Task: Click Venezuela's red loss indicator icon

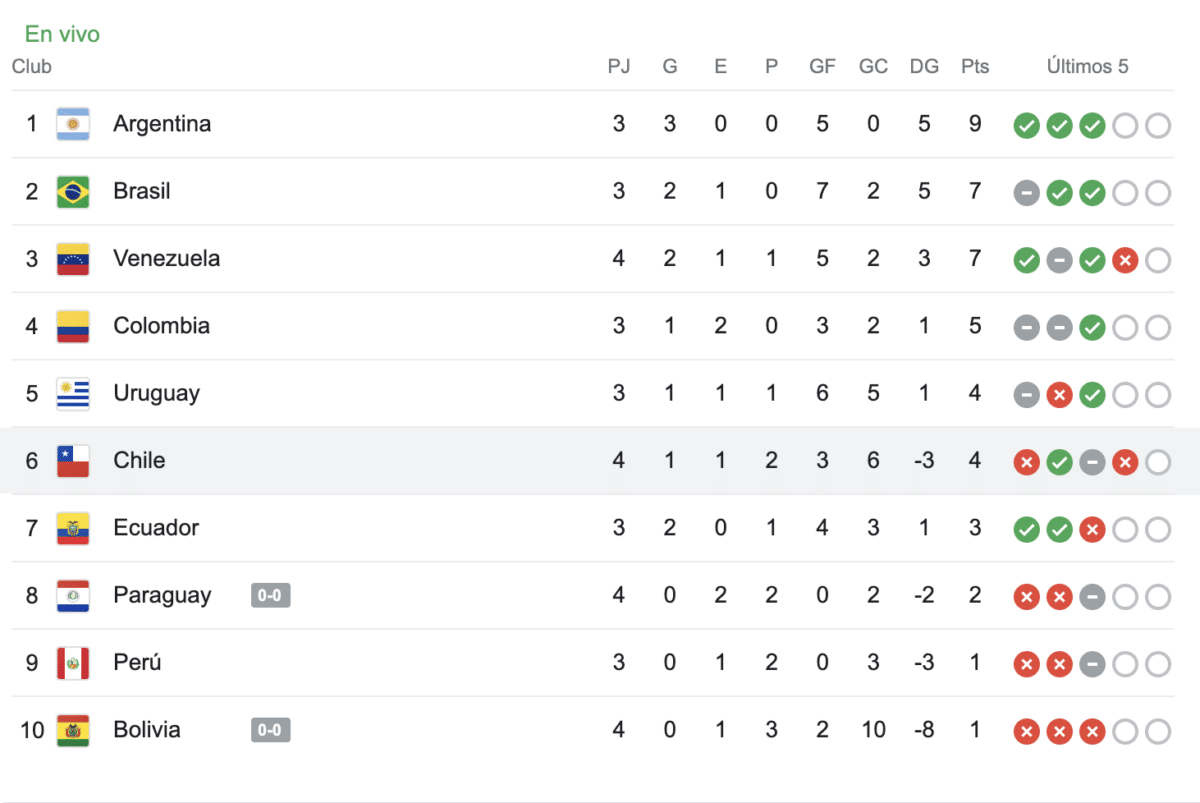Action: click(1126, 259)
